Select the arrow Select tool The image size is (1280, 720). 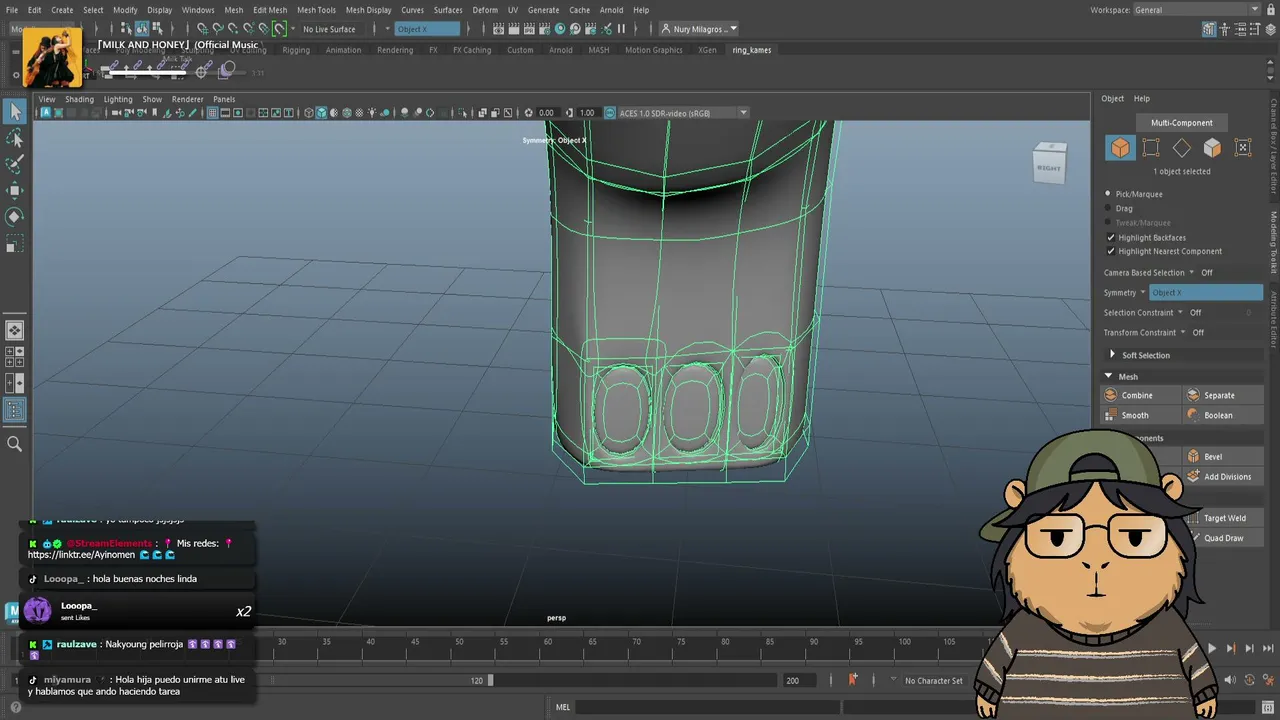[15, 112]
